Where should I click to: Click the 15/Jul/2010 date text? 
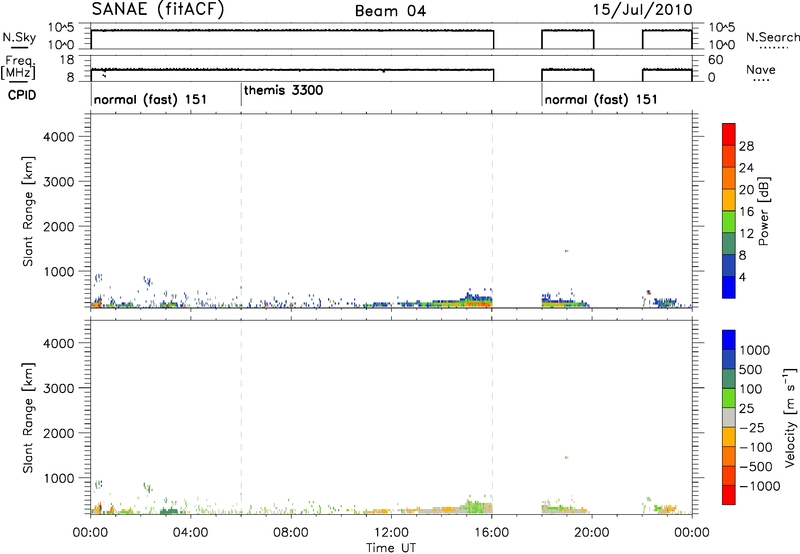click(x=642, y=10)
